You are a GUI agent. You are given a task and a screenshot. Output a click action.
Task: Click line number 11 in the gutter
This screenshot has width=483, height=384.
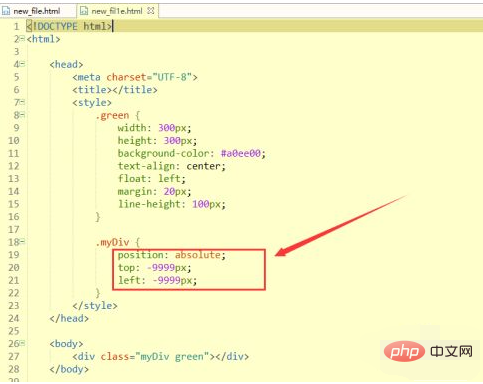(x=14, y=153)
